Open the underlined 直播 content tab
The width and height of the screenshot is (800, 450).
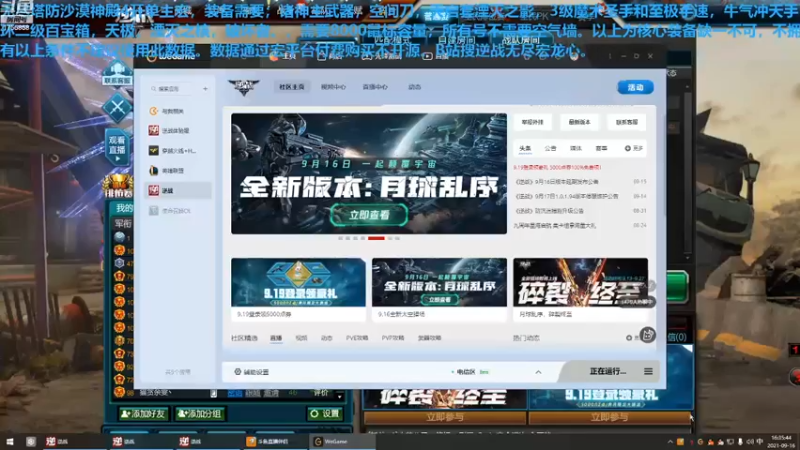point(276,338)
